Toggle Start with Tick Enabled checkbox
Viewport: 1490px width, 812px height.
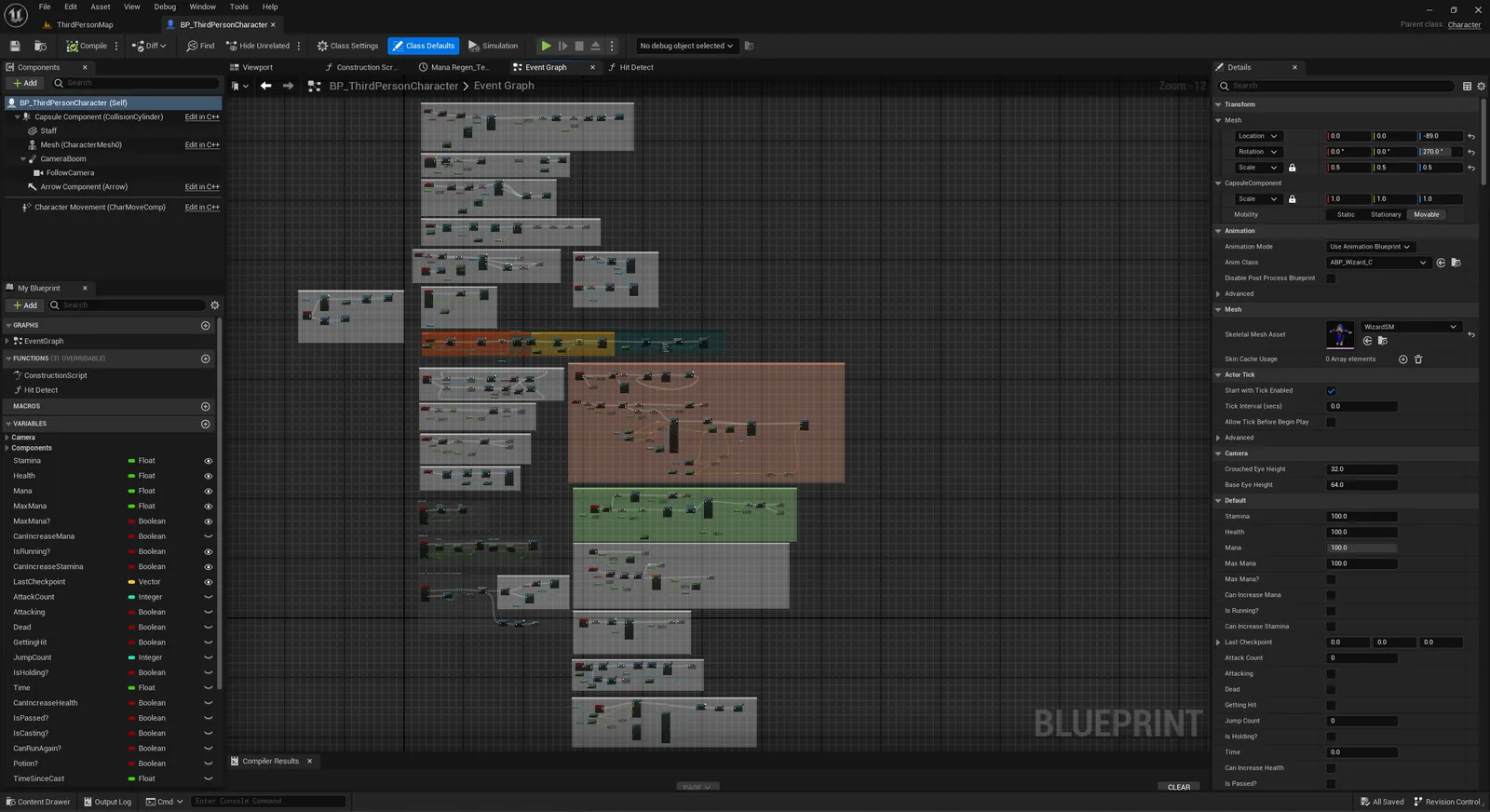tap(1331, 391)
